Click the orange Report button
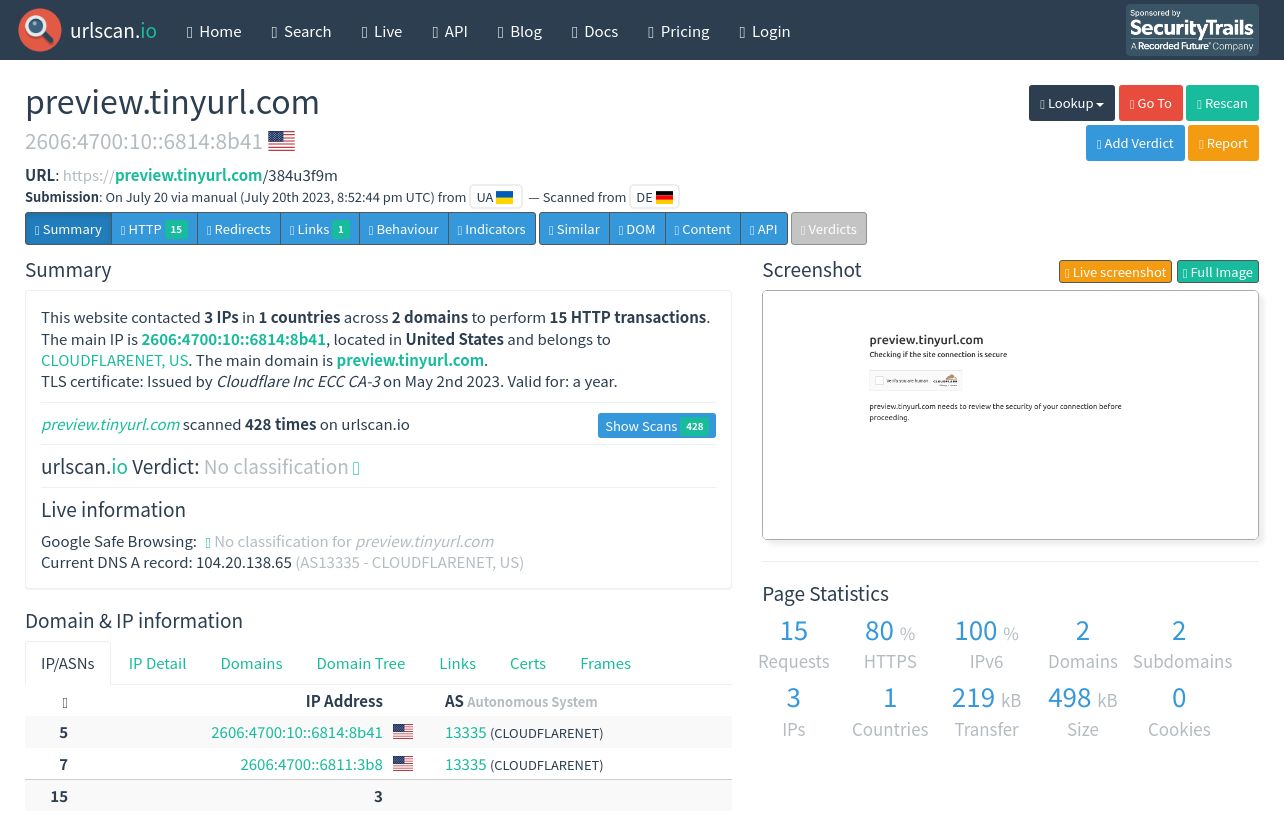 point(1223,143)
